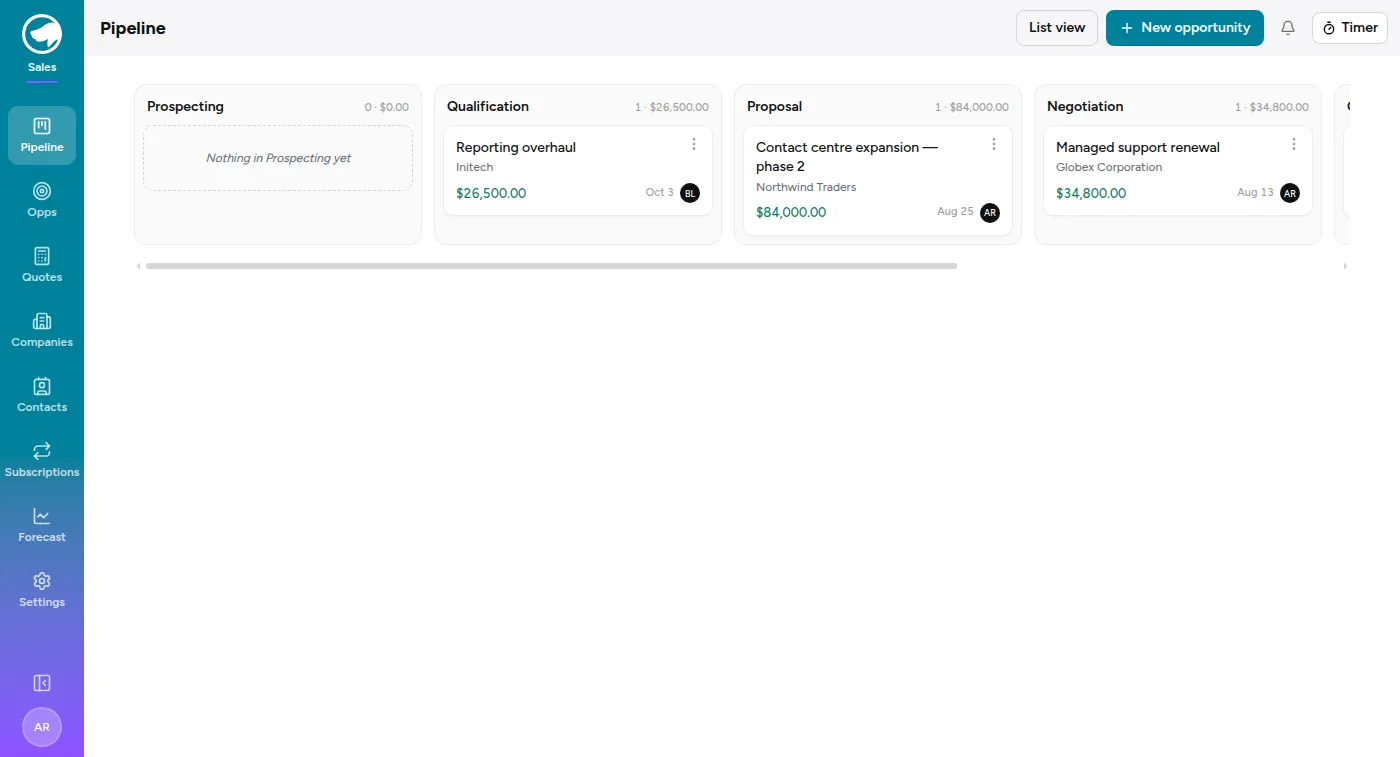Click the Prospecting column header
Image resolution: width=1400 pixels, height=757 pixels.
[x=185, y=106]
